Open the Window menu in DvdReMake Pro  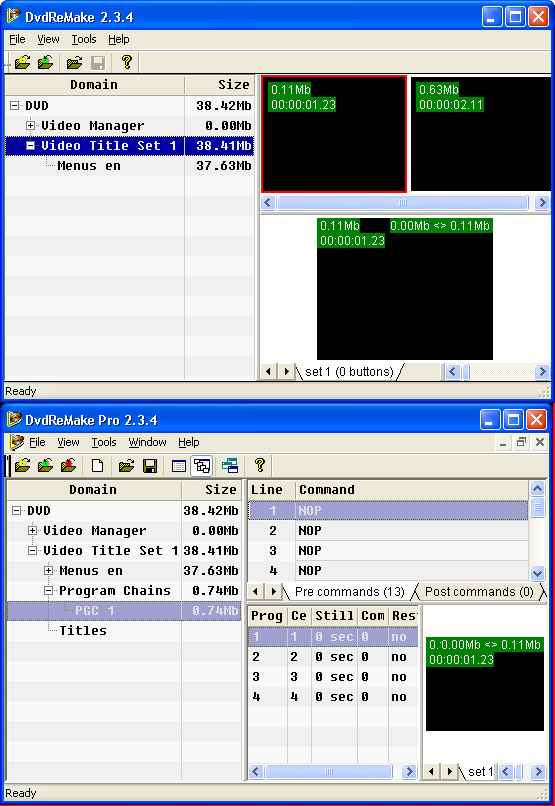147,442
